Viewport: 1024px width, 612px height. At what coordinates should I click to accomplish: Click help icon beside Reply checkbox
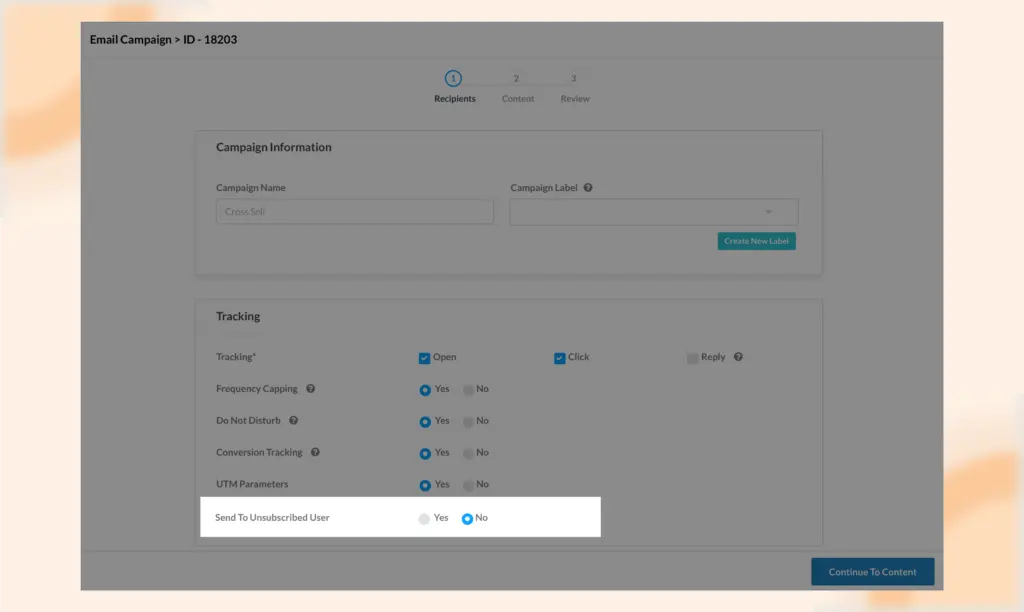[738, 357]
